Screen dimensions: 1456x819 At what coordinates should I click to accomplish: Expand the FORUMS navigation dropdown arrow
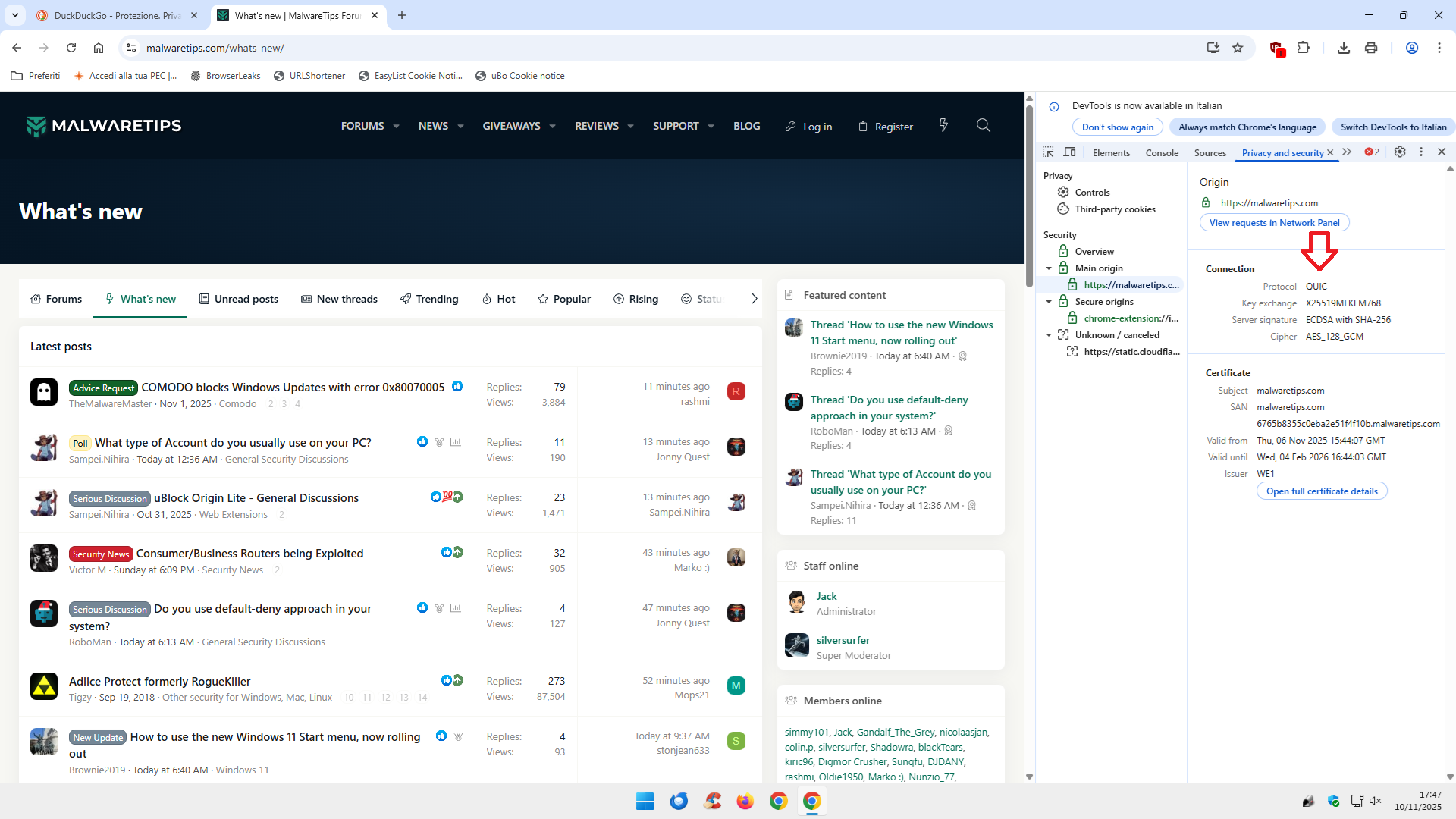click(396, 127)
